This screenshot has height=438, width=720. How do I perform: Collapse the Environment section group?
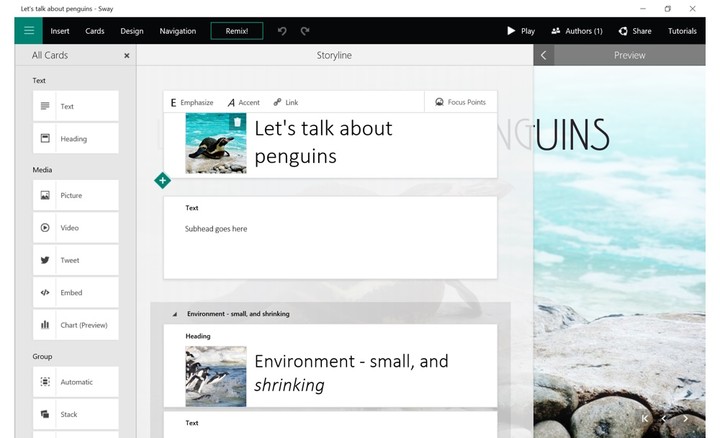coord(175,314)
